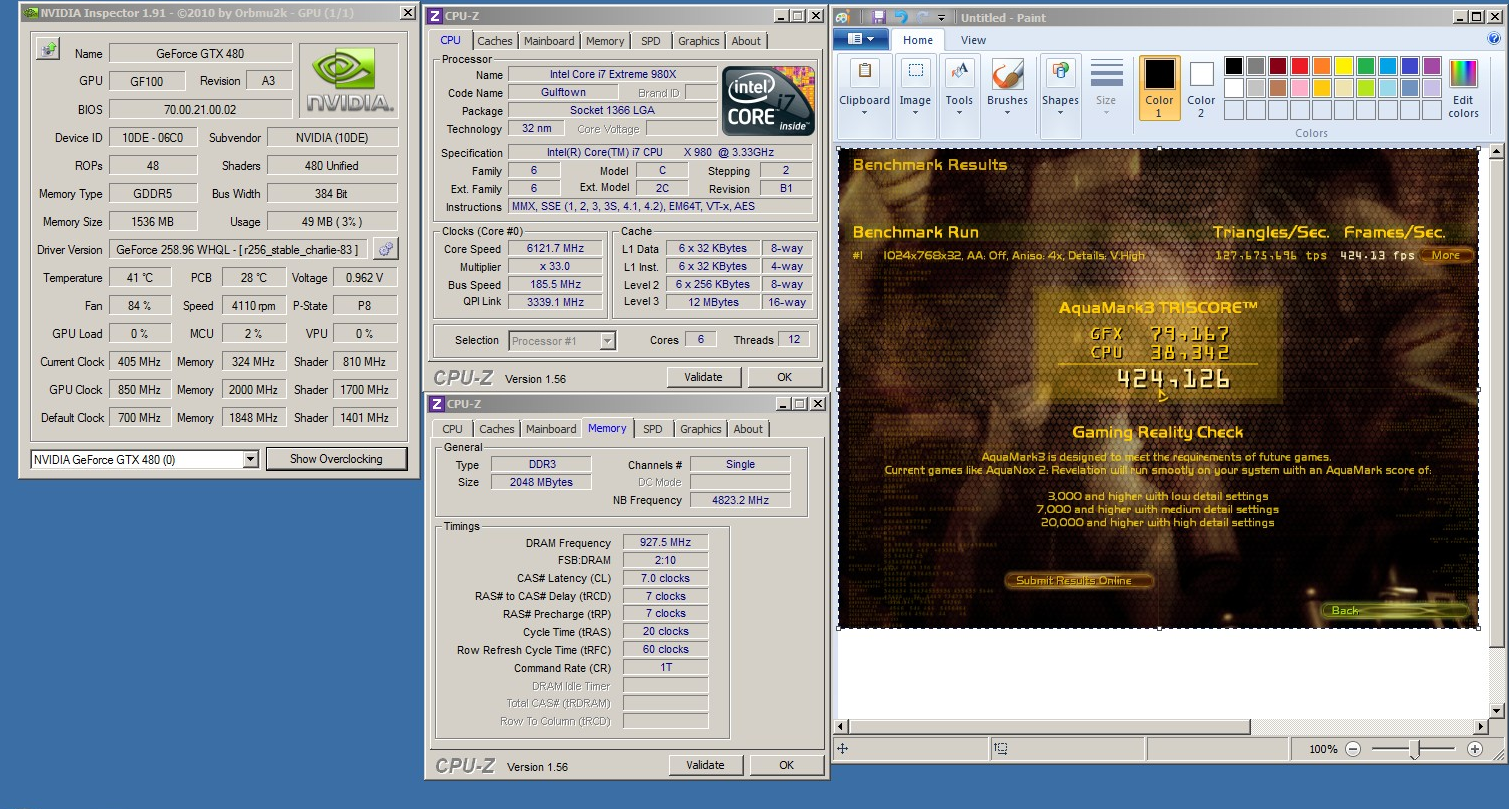Open Graphics tab in upper CPU-Z window
This screenshot has height=809, width=1509.
coord(698,41)
